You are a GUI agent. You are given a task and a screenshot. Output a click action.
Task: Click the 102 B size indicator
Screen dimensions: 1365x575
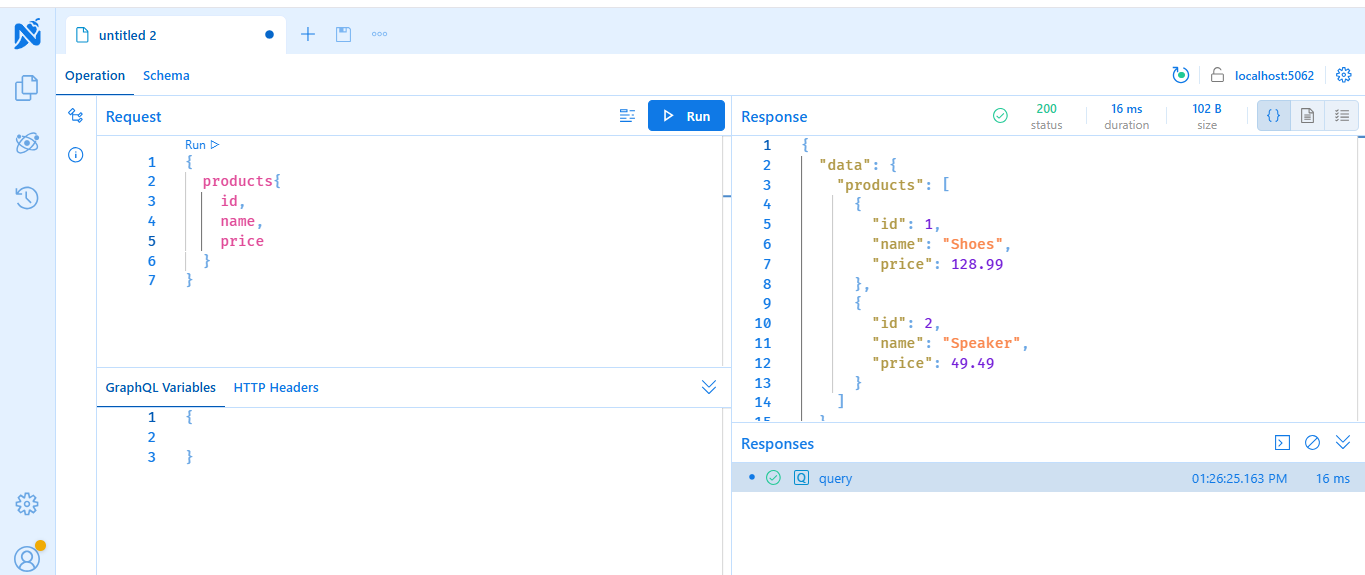(x=1207, y=116)
